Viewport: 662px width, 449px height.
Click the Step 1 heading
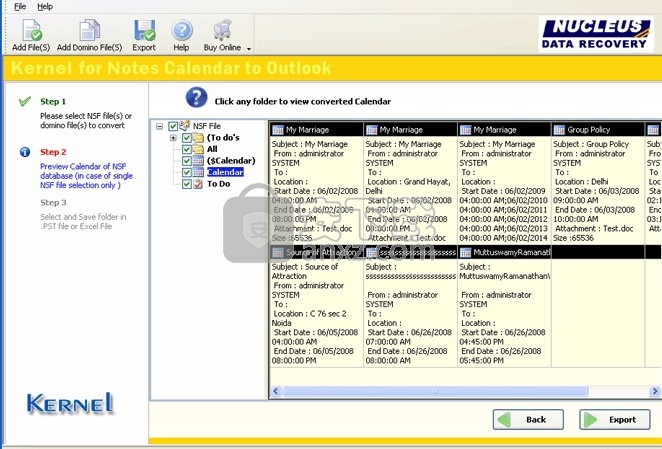pos(53,101)
